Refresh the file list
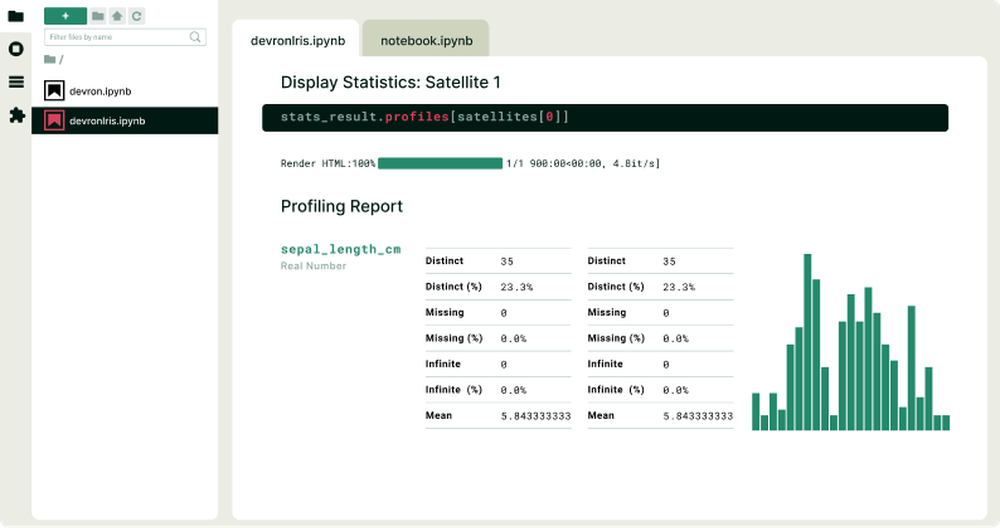Screen dimensions: 1000x528 pos(136,16)
